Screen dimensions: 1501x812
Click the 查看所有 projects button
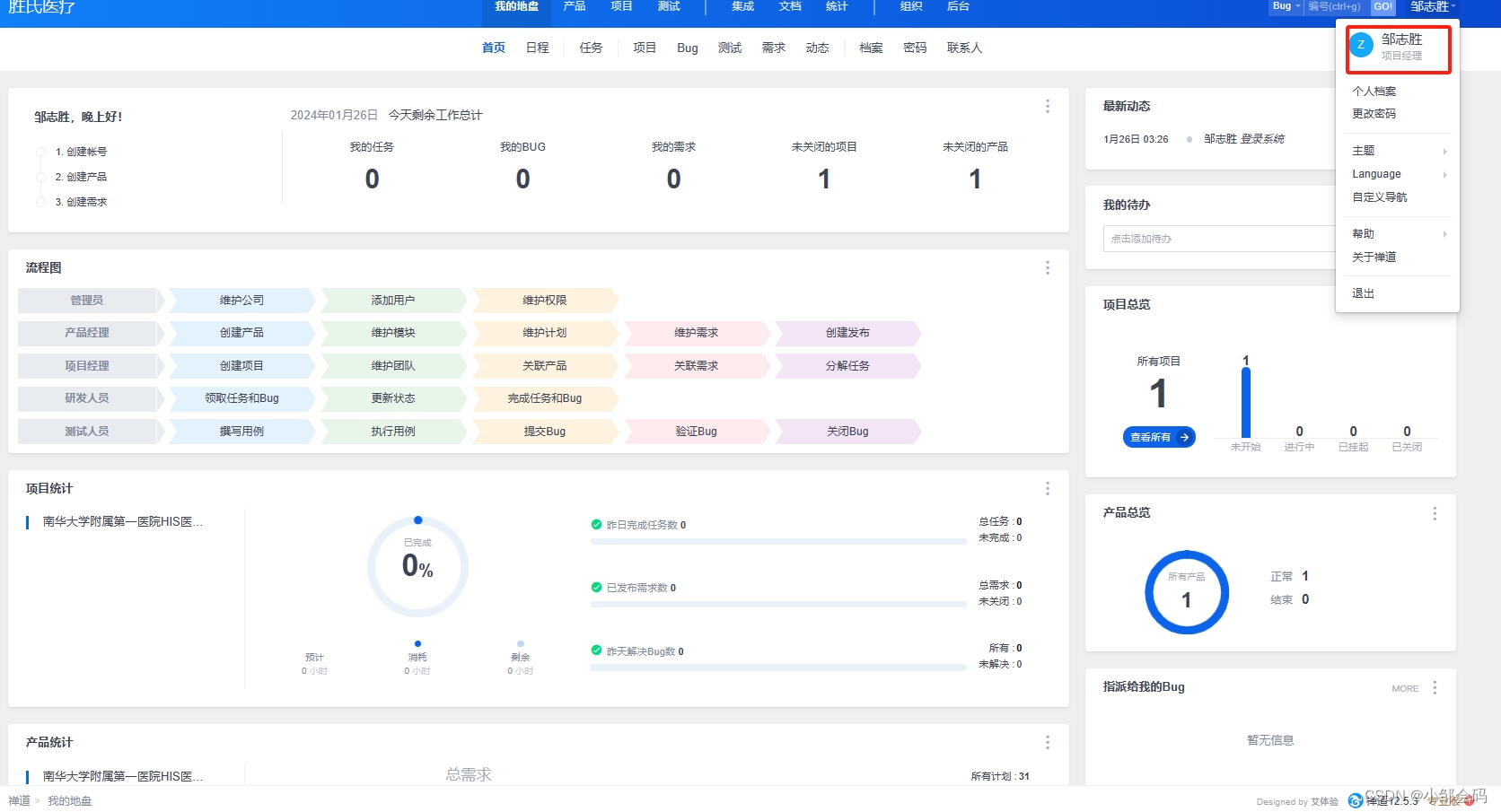1159,438
